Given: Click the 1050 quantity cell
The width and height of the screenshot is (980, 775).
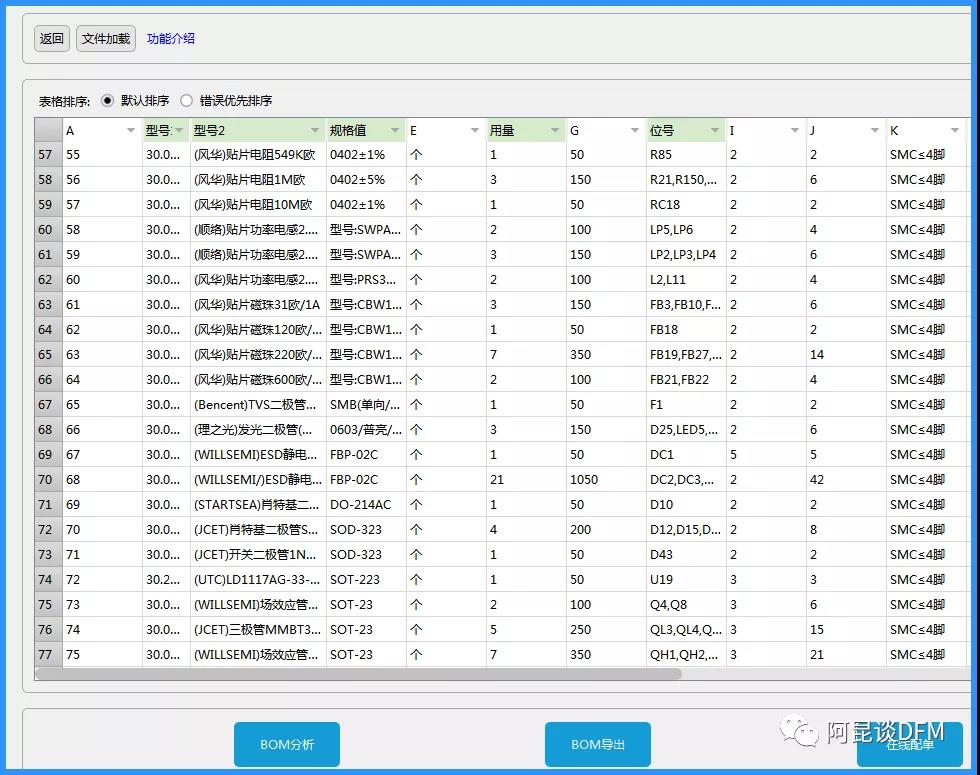Looking at the screenshot, I should point(606,479).
